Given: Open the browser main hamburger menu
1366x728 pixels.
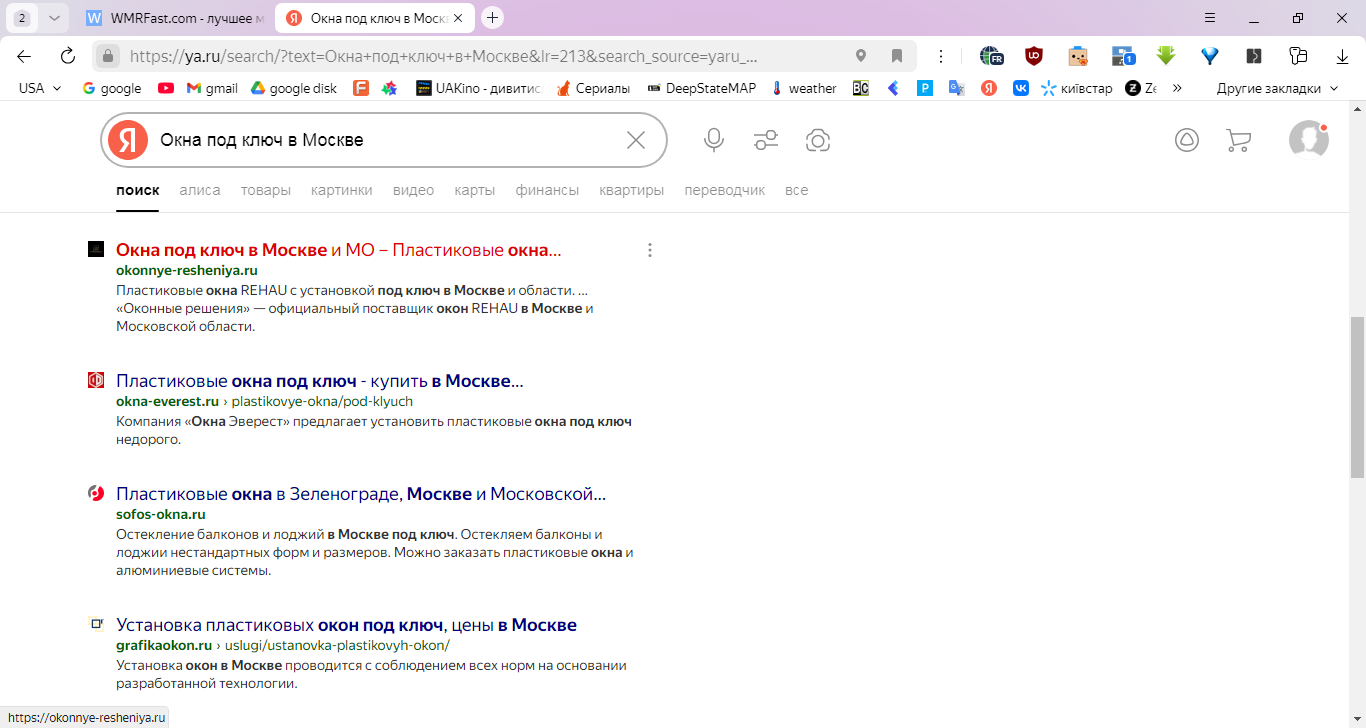Looking at the screenshot, I should click(1210, 18).
